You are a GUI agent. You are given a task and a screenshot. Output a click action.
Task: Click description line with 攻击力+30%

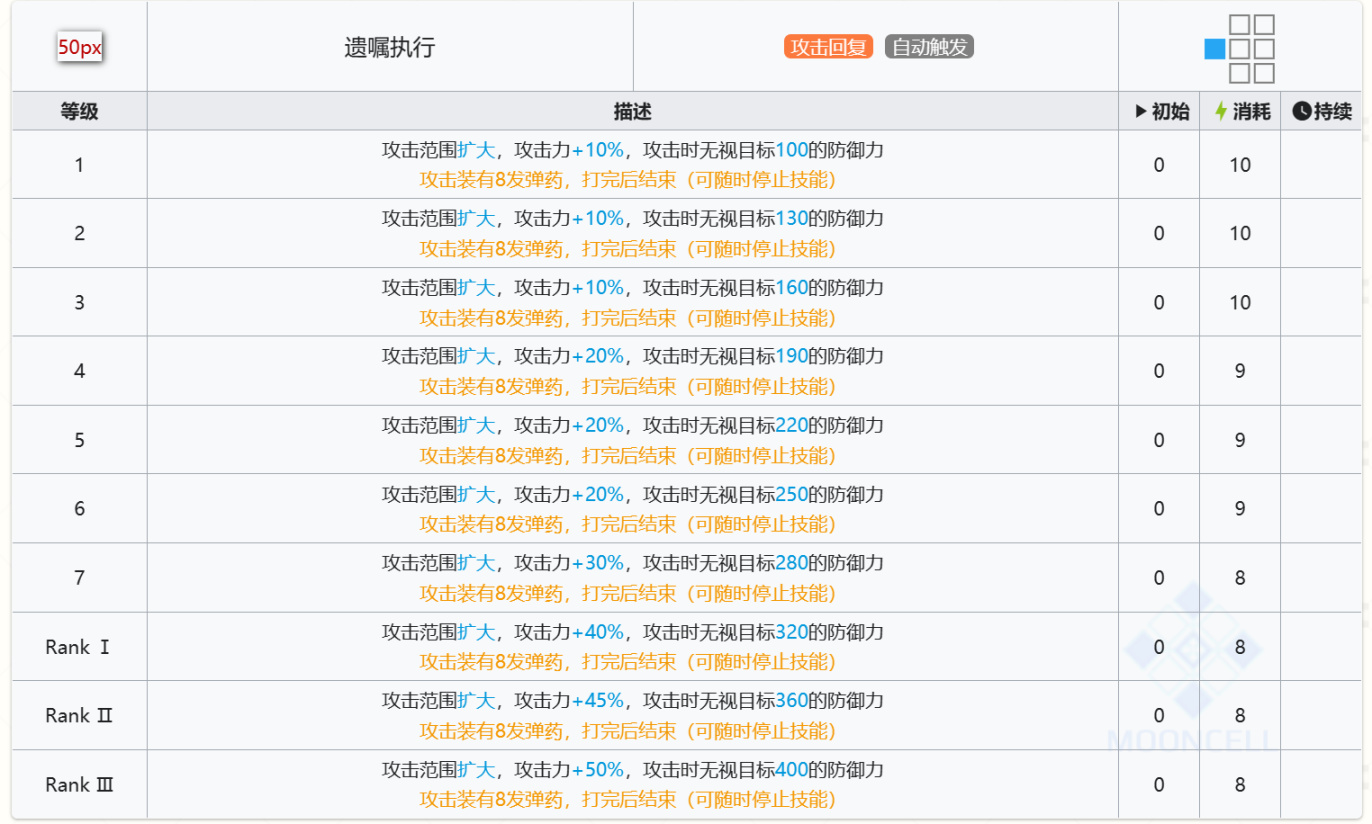pos(633,563)
